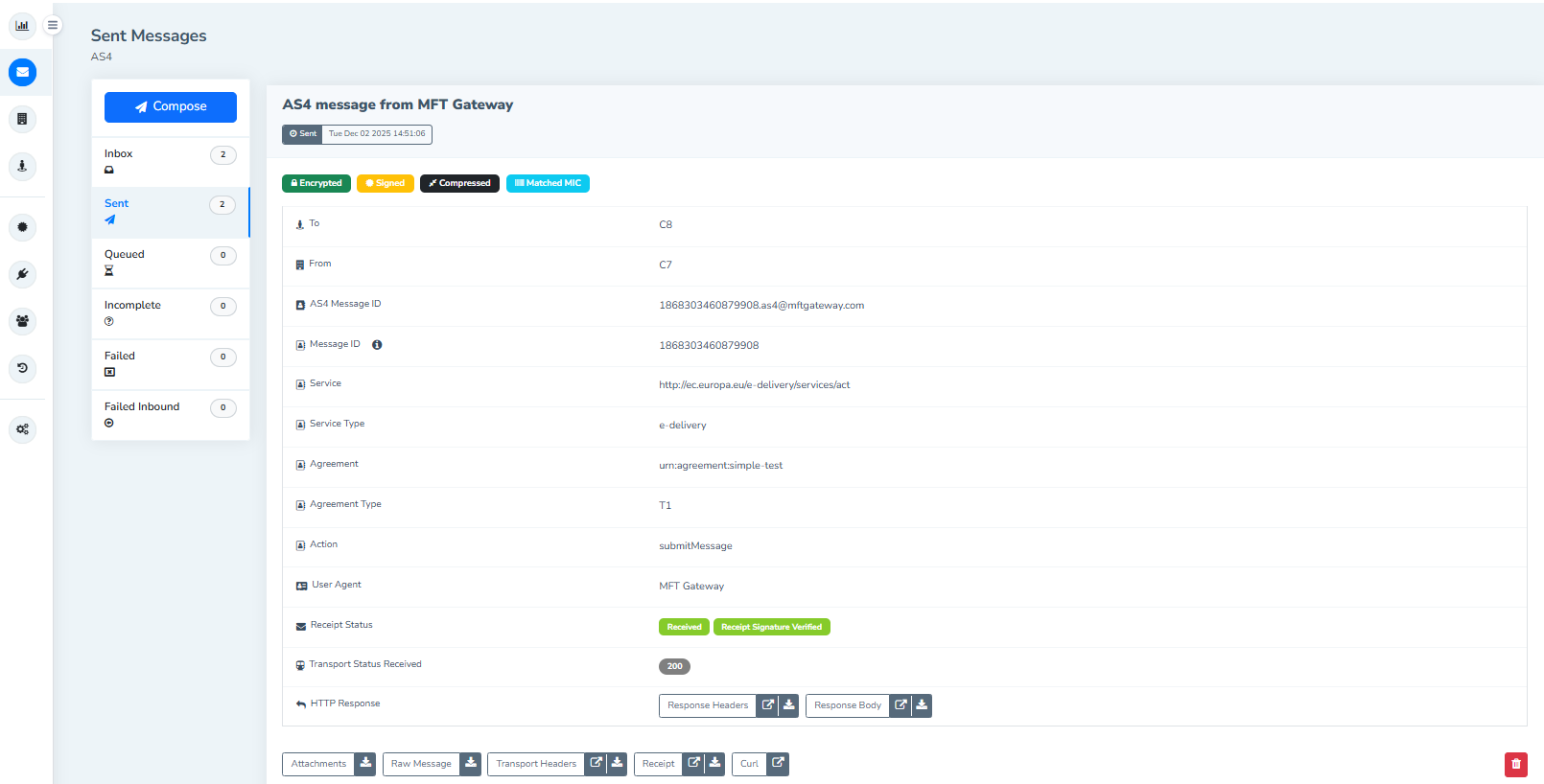This screenshot has width=1544, height=784.
Task: Expand the sidebar with the hamburger toggle
Action: tap(53, 26)
